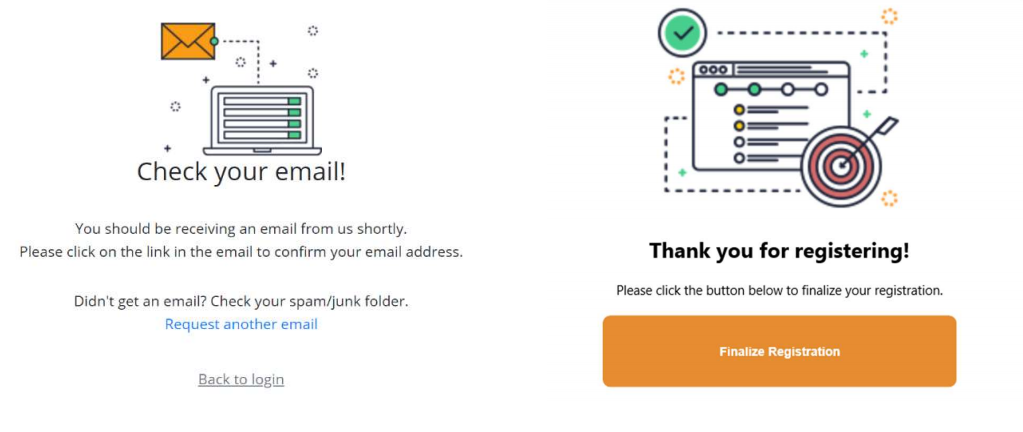Click the top green button on the laptop screen

tap(294, 101)
